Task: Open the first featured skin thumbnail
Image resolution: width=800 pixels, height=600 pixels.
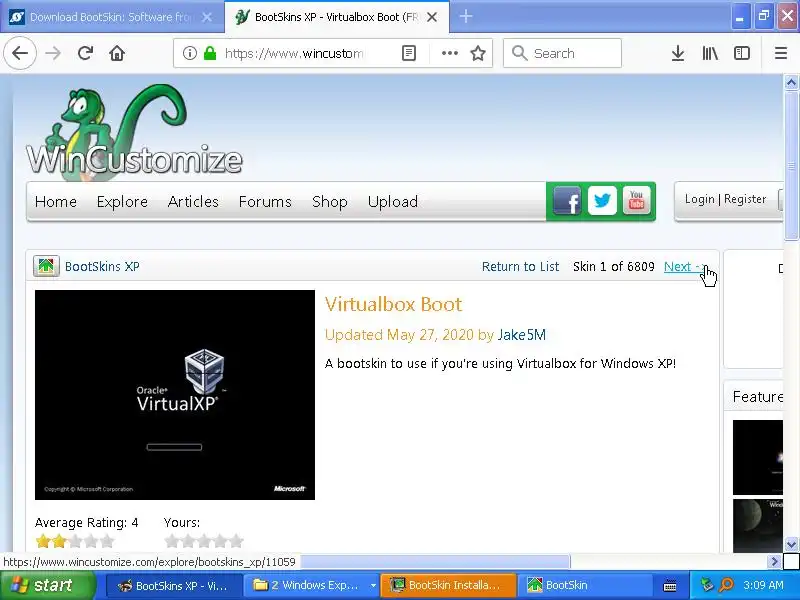Action: pos(758,457)
